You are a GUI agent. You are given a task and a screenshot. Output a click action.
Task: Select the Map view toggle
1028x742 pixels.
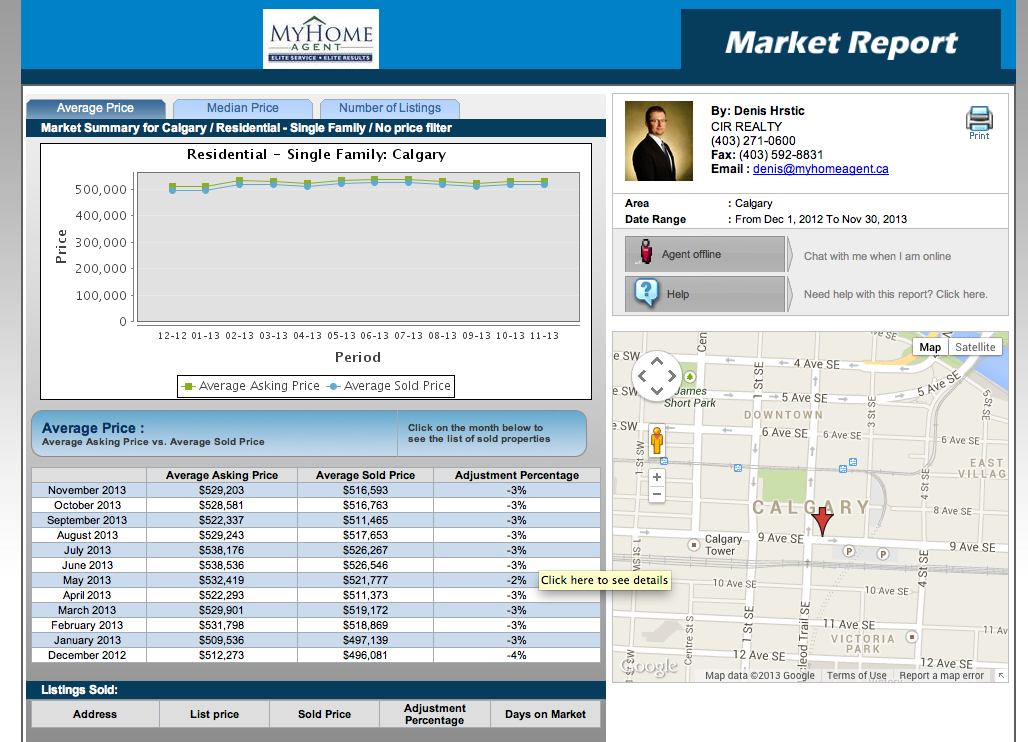(x=930, y=347)
